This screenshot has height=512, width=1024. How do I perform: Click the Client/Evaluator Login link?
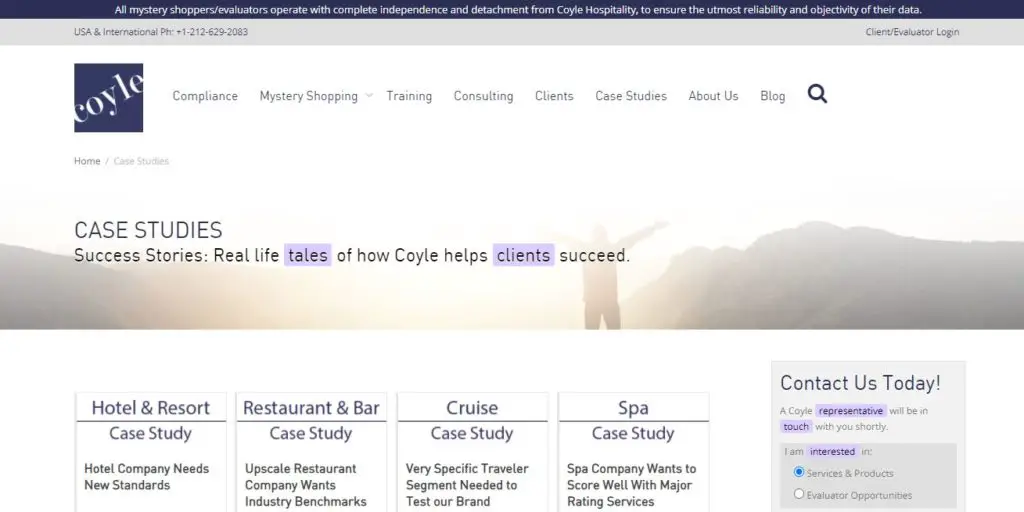pos(912,32)
